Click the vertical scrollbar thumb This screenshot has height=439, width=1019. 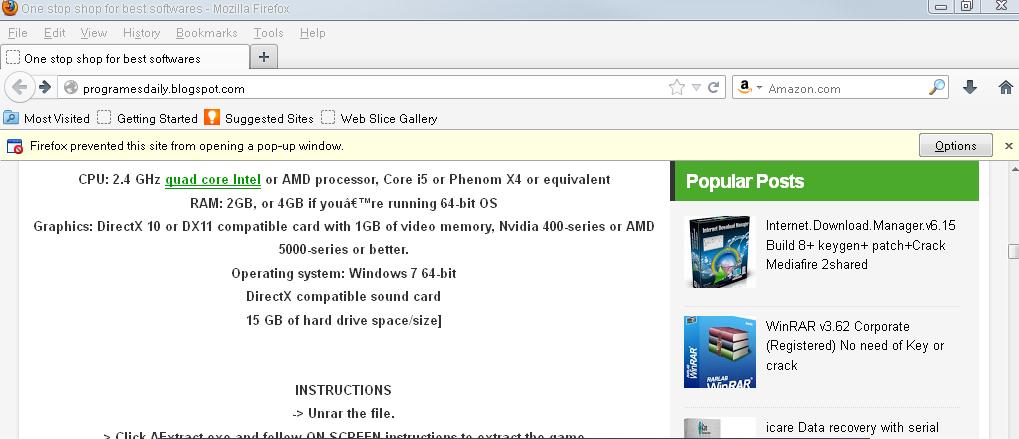1013,252
